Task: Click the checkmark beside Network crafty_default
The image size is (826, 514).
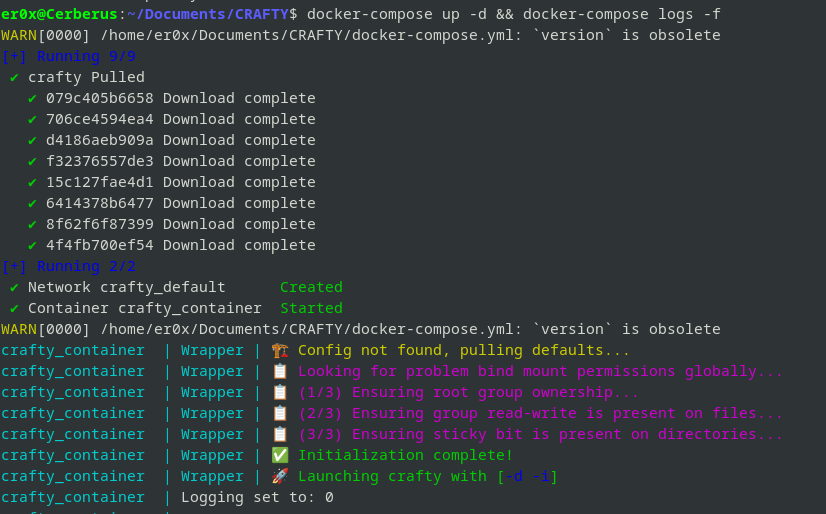Action: point(14,288)
